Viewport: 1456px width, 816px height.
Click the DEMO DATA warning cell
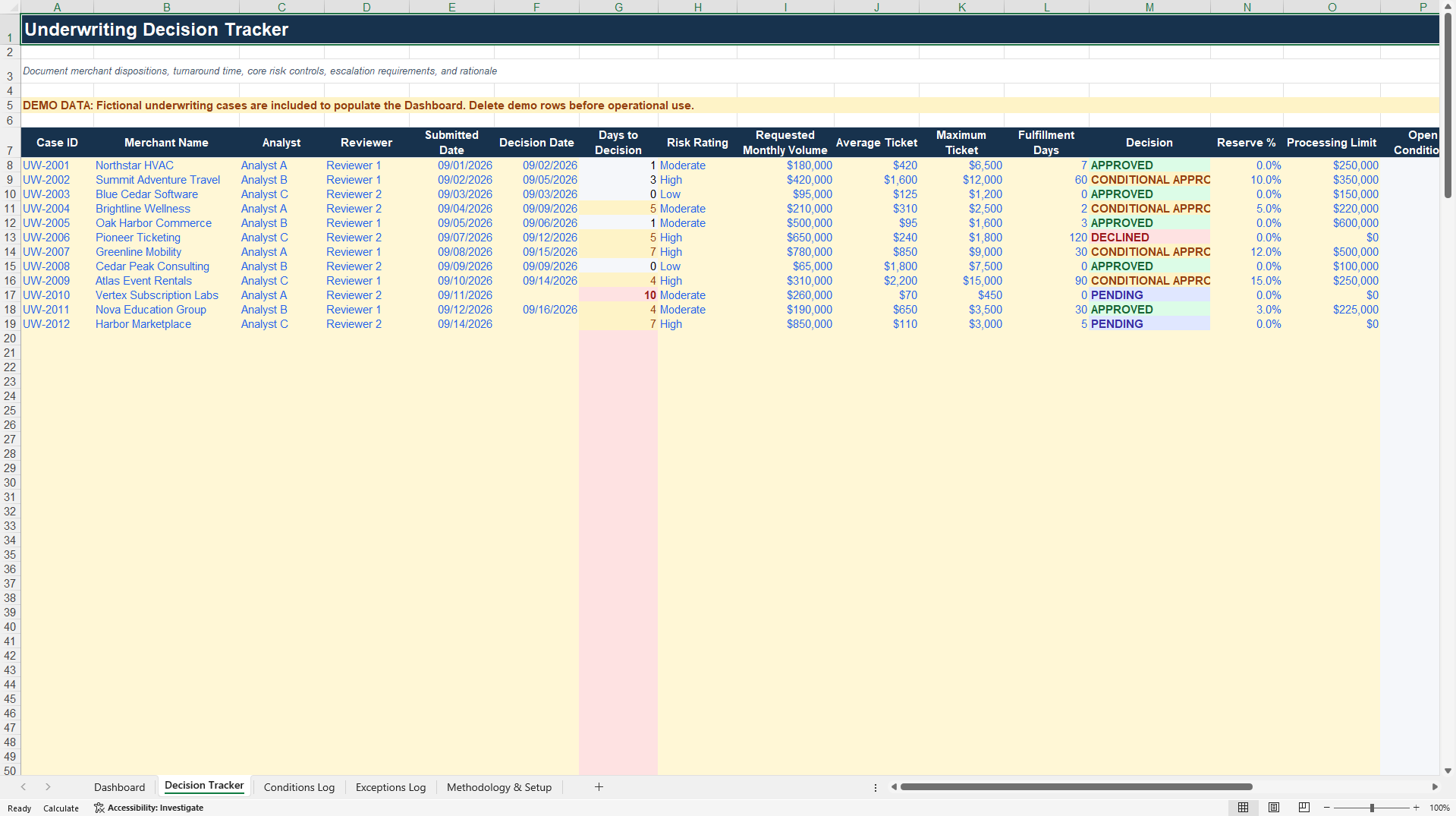pos(730,106)
